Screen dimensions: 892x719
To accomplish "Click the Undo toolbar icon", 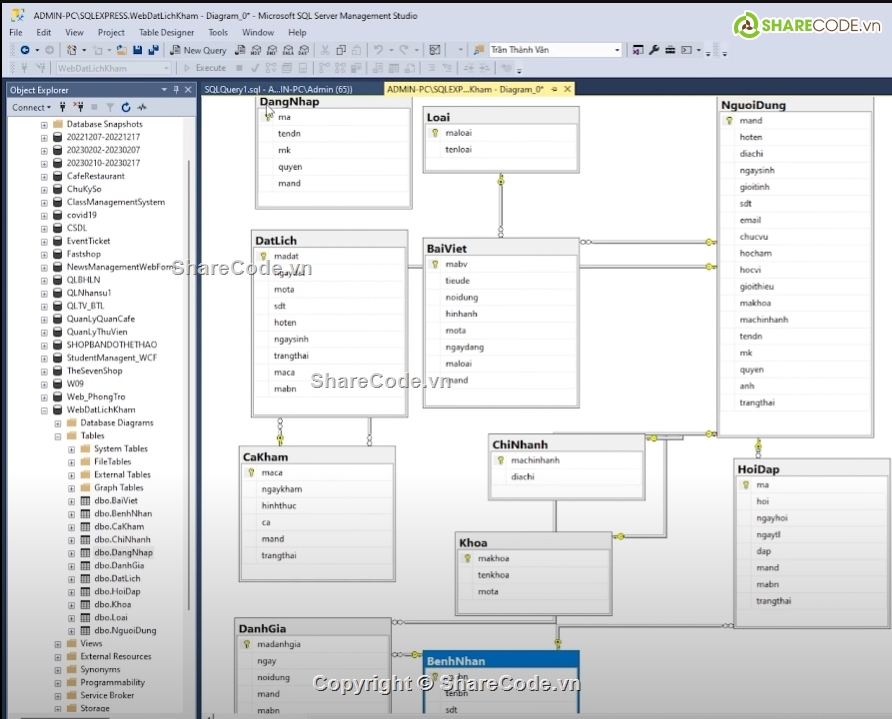I will click(378, 50).
